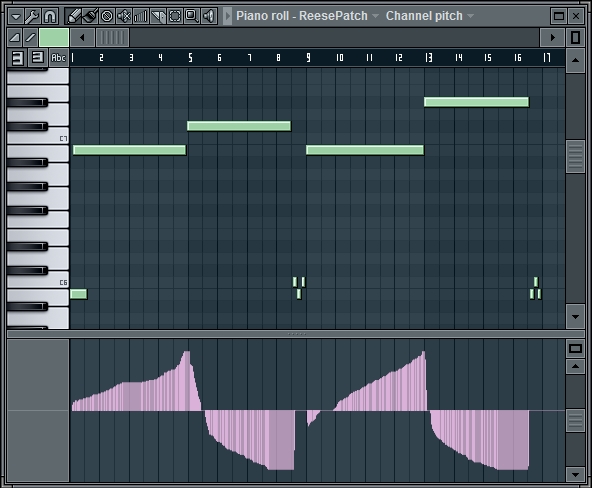The height and width of the screenshot is (488, 592).
Task: Toggle the slide note button
Action: click(30, 37)
